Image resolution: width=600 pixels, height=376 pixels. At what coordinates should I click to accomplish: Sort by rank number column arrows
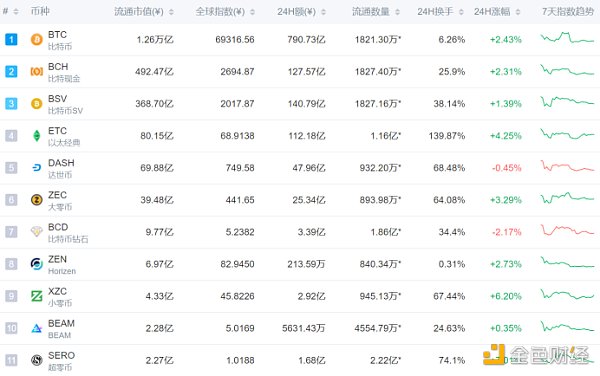click(16, 12)
